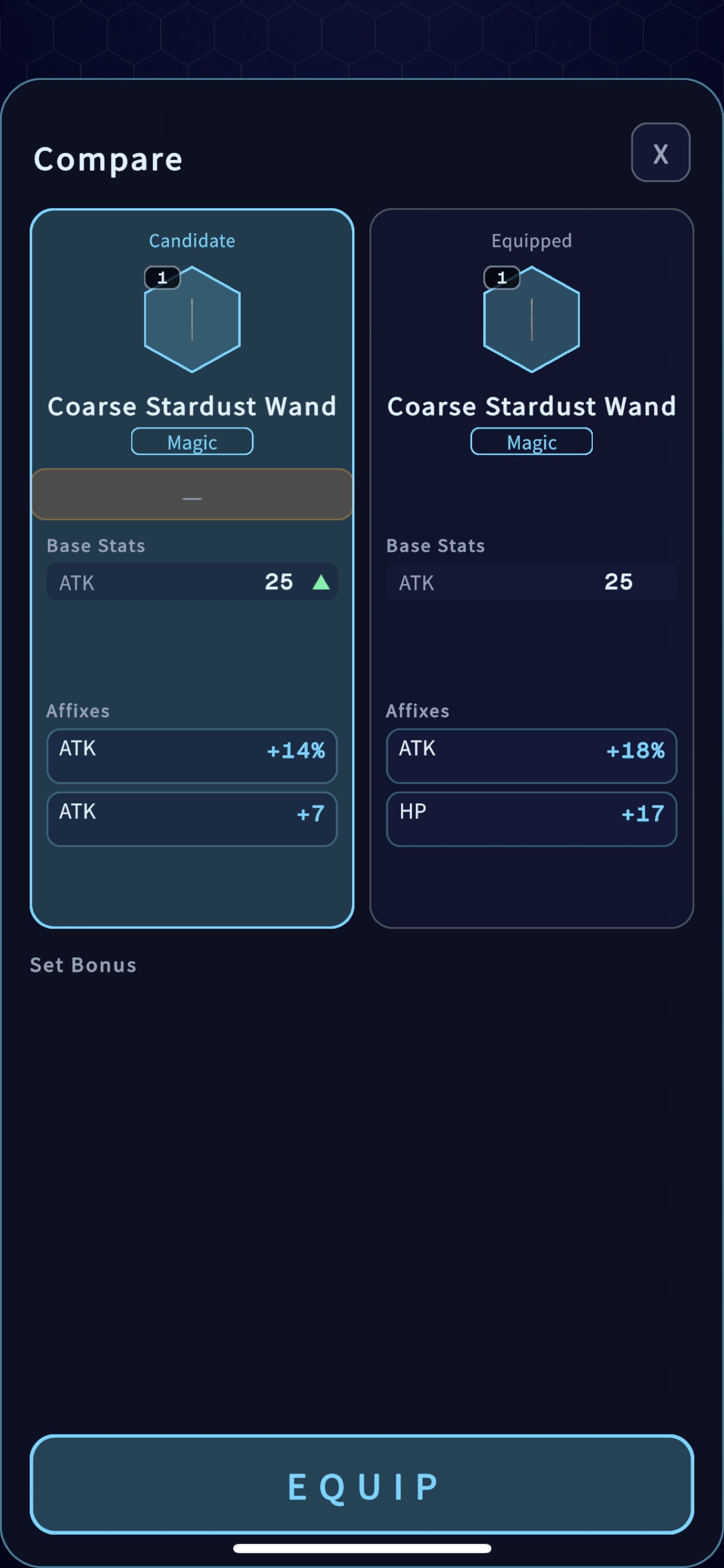Tap the Equipped Coarse Stardust Wand title
Screen dimensions: 724x1568
(531, 407)
